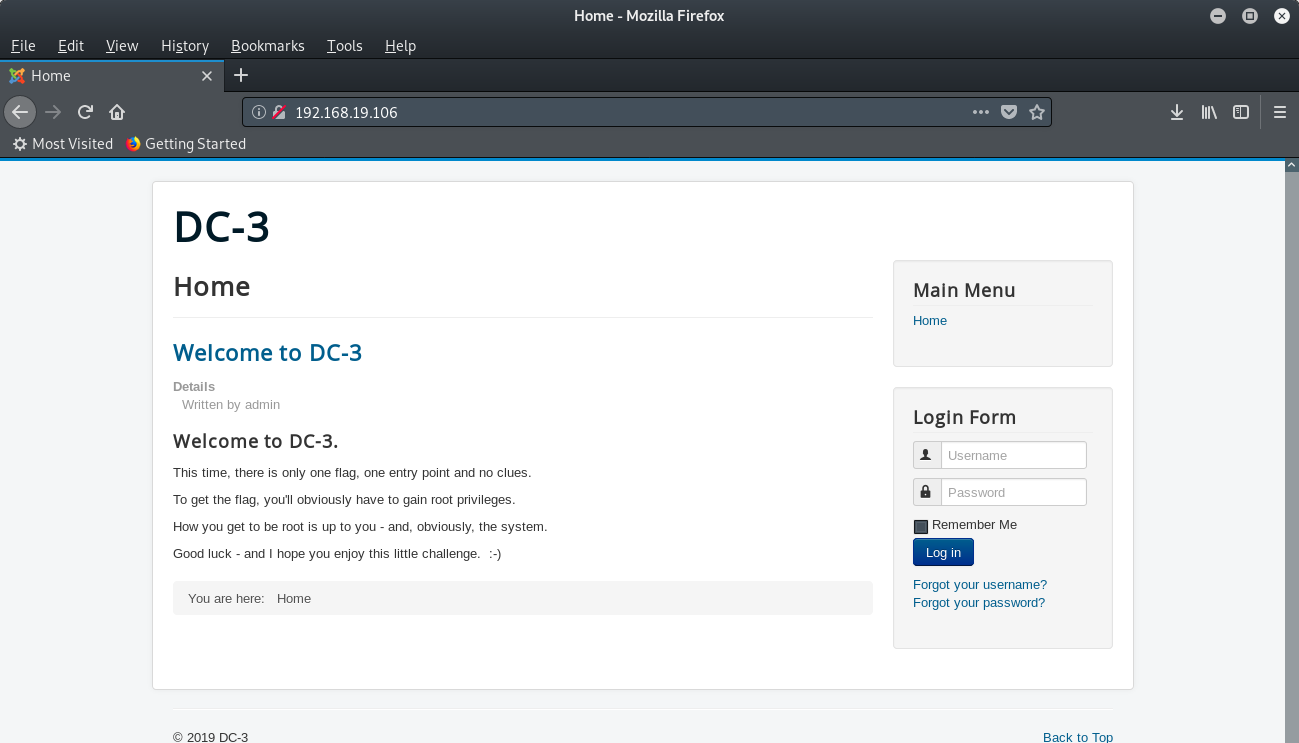Enable the Remember Me checkbox
Screen dimensions: 1299x743
pyautogui.click(x=921, y=526)
